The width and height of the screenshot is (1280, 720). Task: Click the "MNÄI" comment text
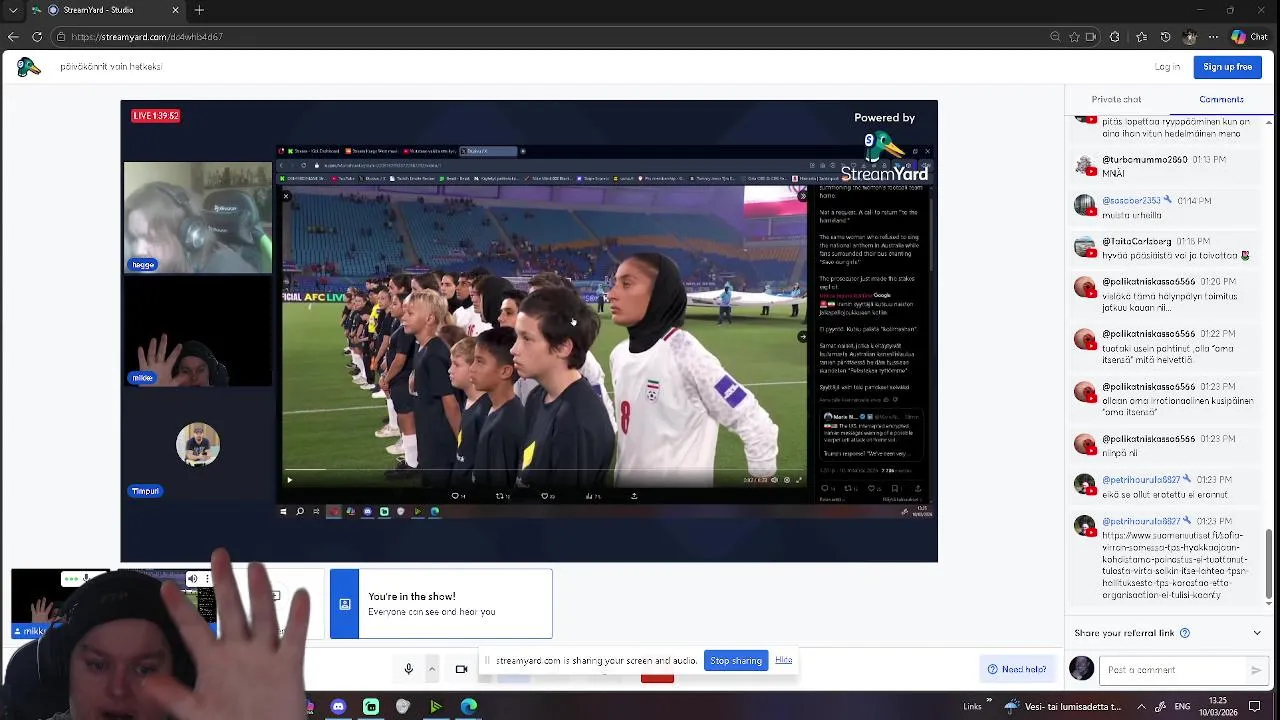[1113, 174]
